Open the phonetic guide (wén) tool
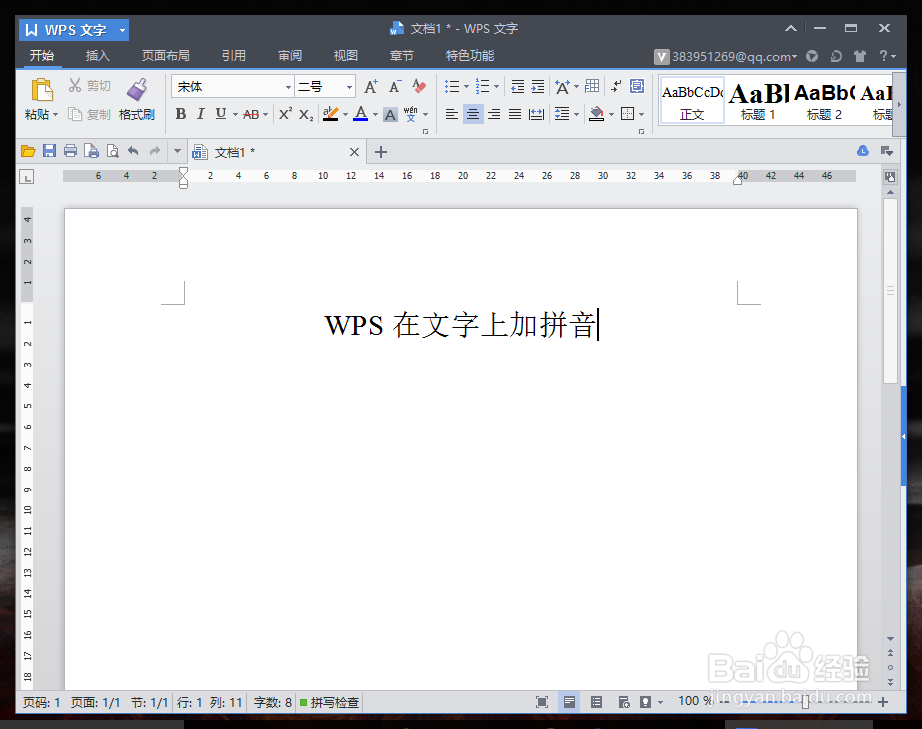 (x=410, y=113)
